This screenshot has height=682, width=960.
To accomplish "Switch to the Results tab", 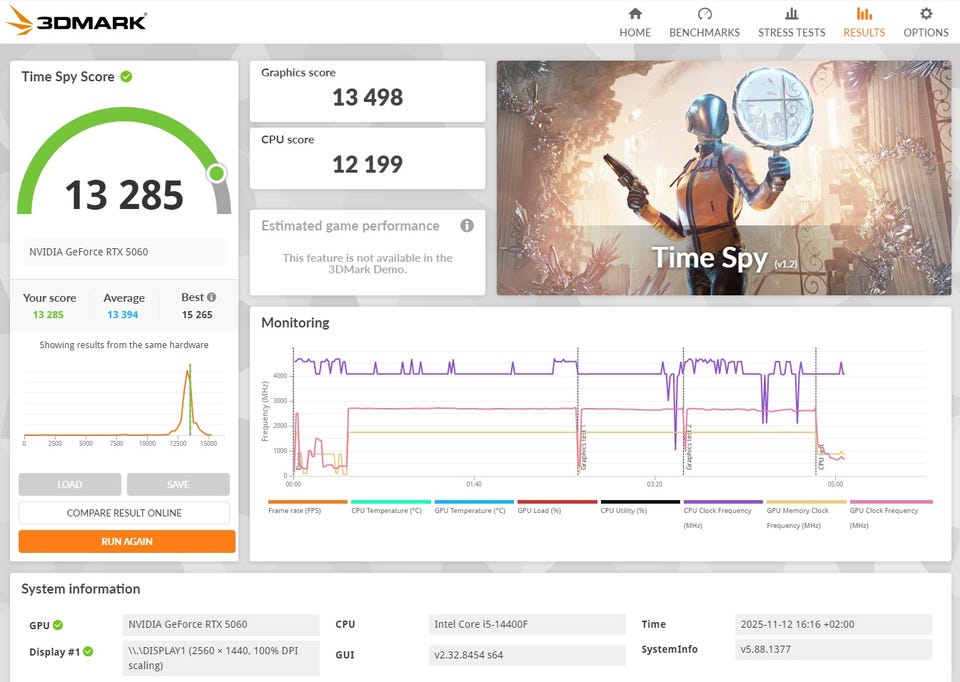I will click(864, 21).
